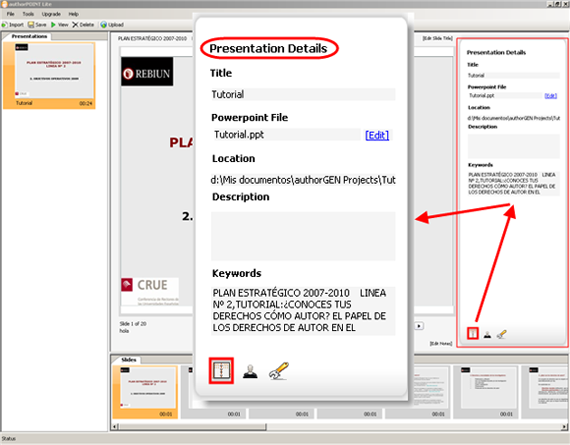
Task: Click the Delete toolbar icon
Action: coord(75,25)
